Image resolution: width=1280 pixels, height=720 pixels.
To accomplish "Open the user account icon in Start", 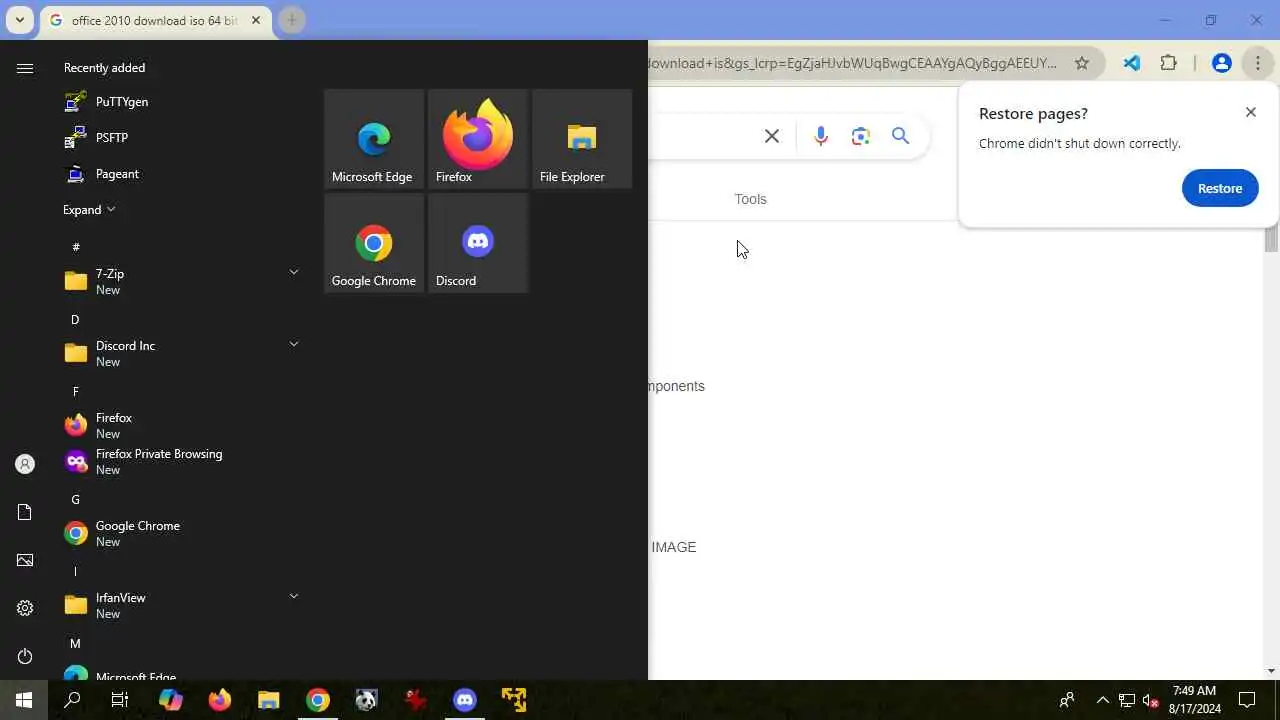I will (25, 464).
